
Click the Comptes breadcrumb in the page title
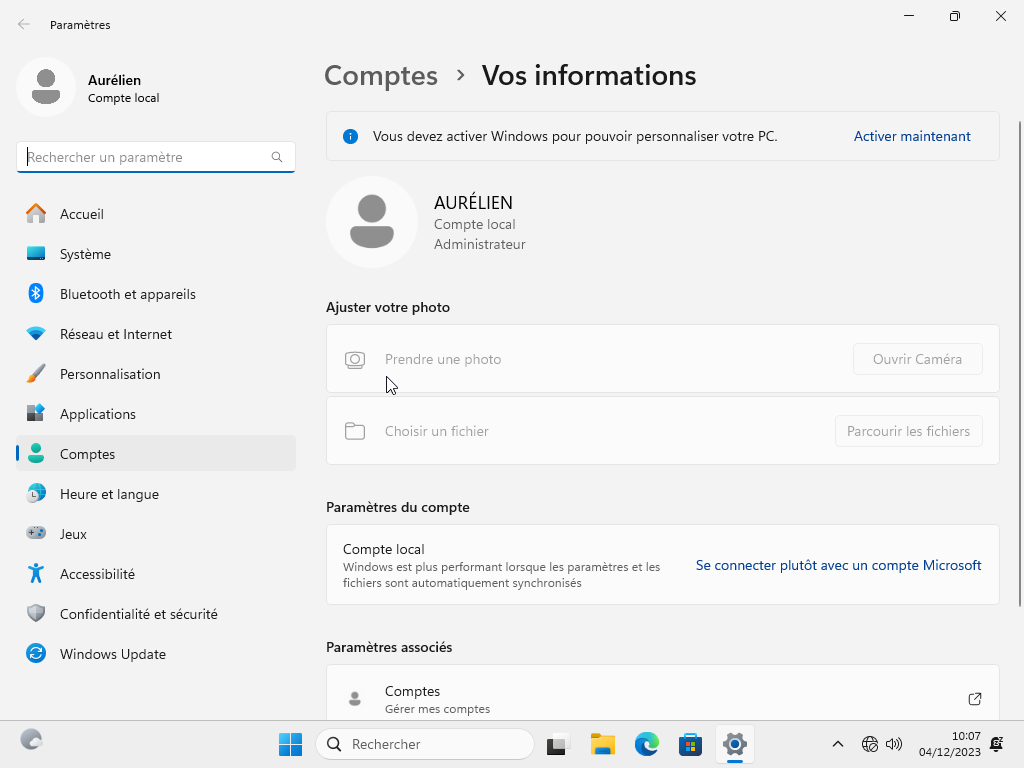(x=381, y=76)
